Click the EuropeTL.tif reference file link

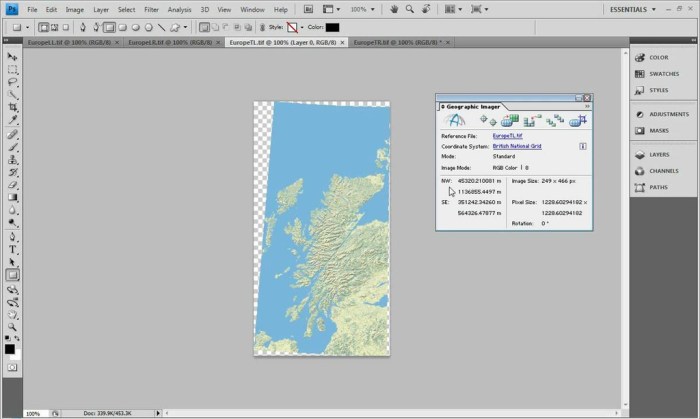coord(507,135)
